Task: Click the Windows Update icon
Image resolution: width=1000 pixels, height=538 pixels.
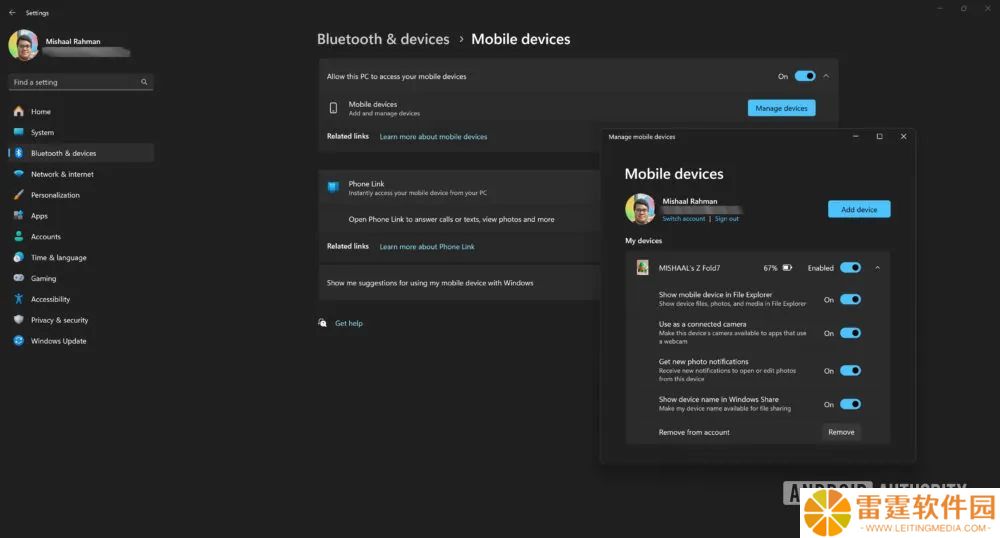Action: click(x=18, y=340)
